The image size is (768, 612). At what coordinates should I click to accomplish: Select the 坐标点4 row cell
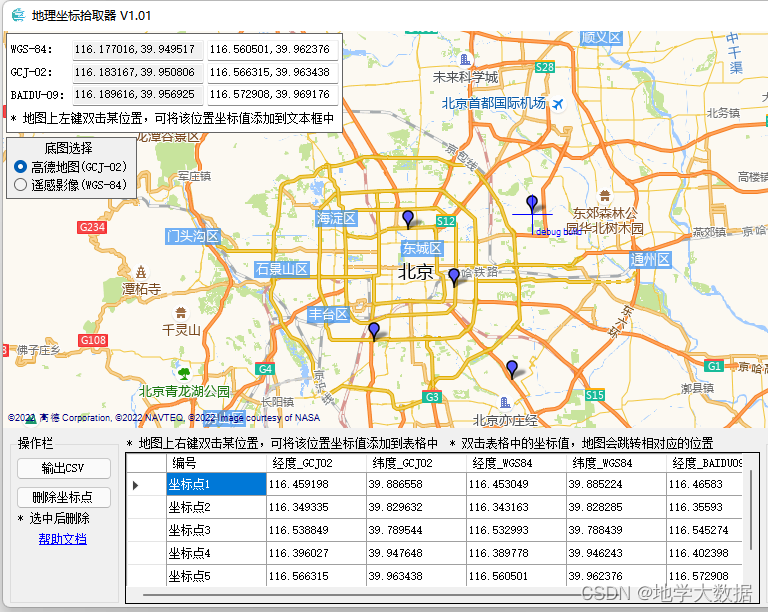tap(216, 553)
